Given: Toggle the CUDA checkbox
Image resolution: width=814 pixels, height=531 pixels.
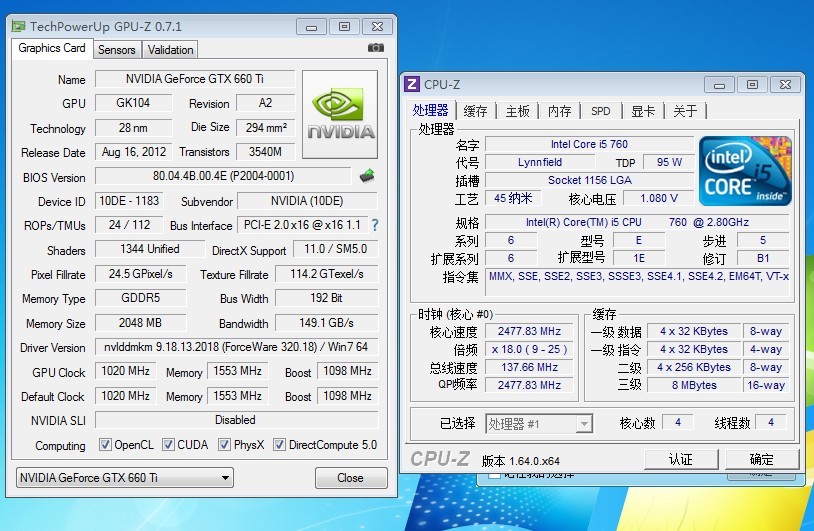Looking at the screenshot, I should tap(168, 444).
